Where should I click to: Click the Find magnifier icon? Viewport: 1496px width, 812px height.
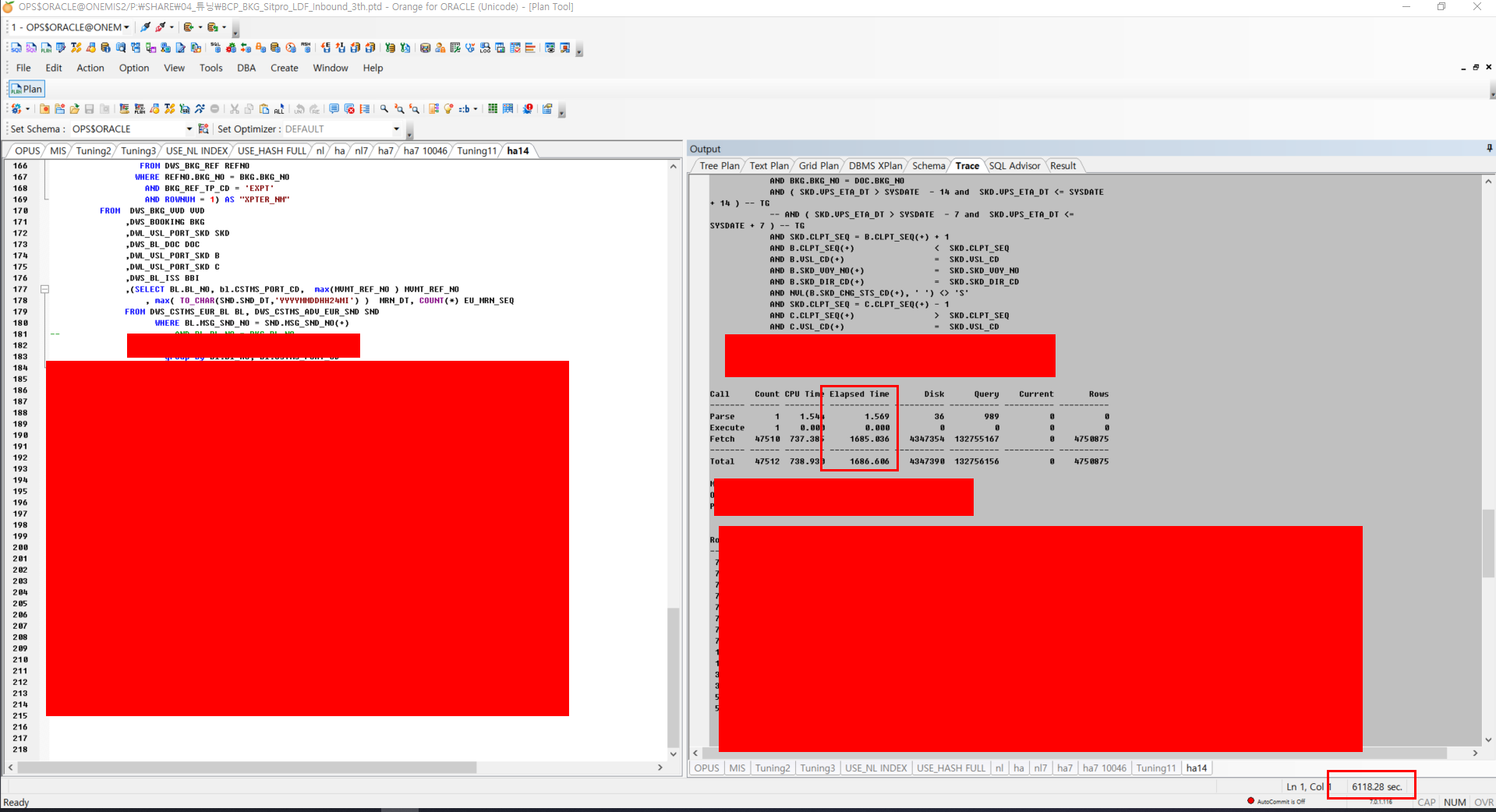click(384, 109)
